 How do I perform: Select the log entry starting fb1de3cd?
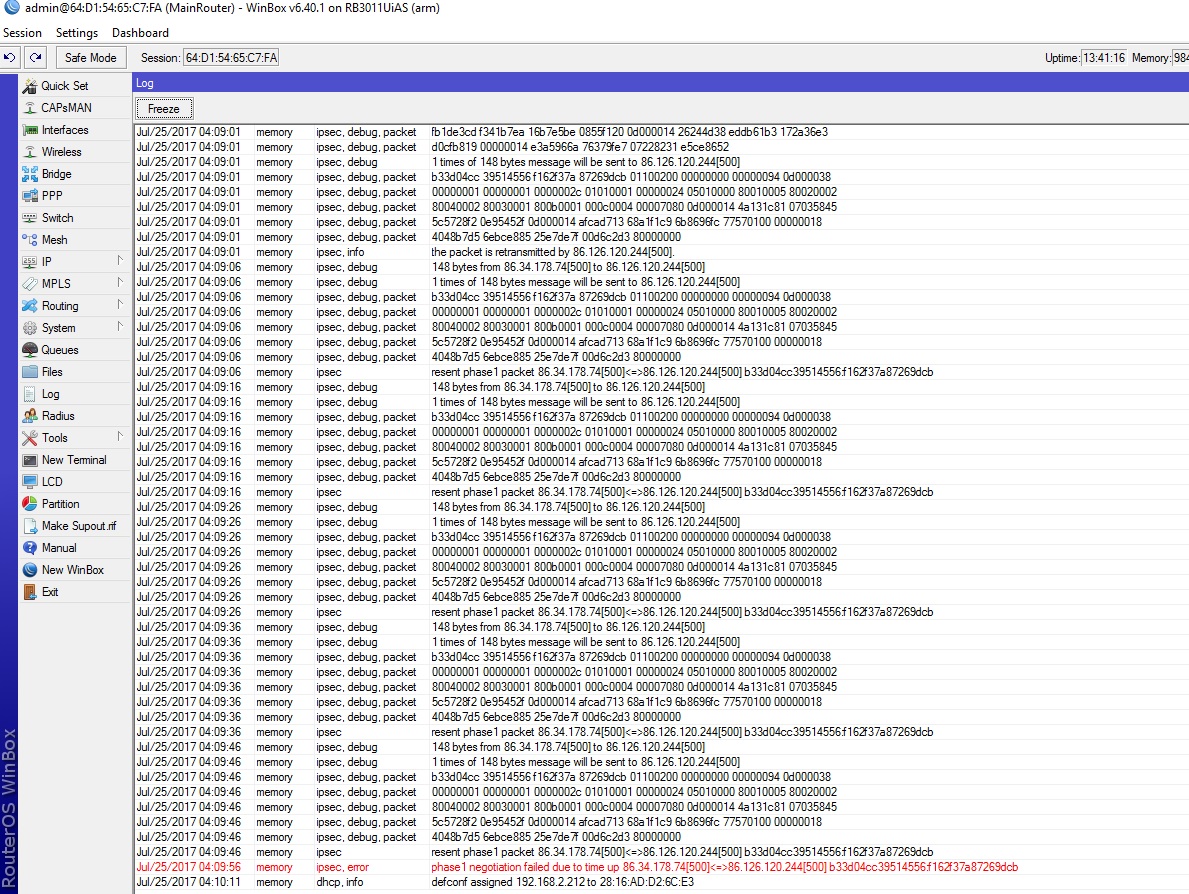[x=660, y=131]
